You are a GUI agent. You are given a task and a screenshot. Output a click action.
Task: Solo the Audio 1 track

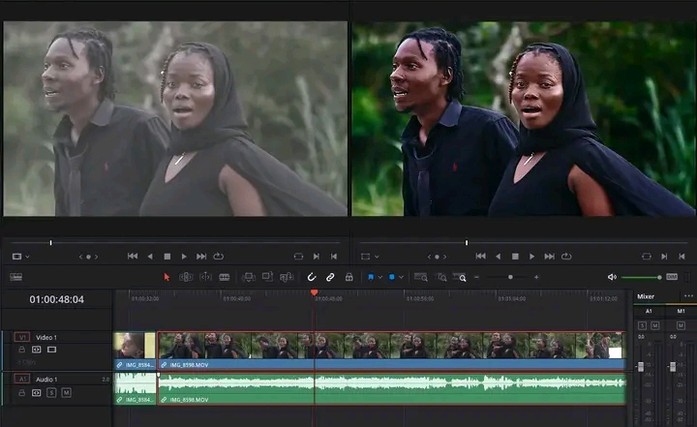pyautogui.click(x=52, y=393)
